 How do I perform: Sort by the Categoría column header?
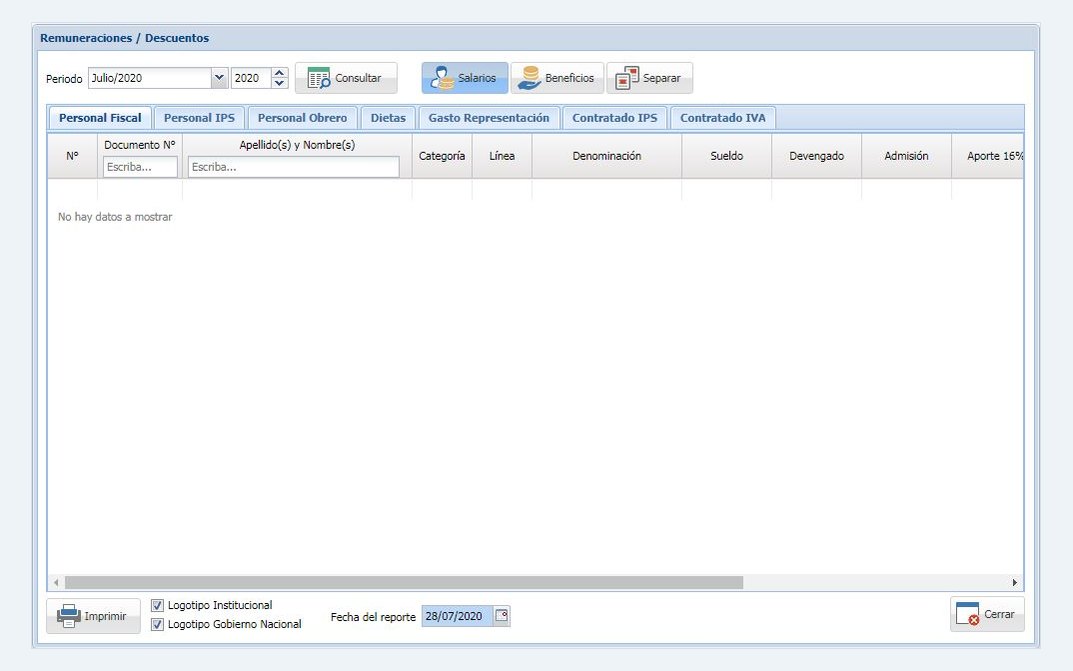442,156
